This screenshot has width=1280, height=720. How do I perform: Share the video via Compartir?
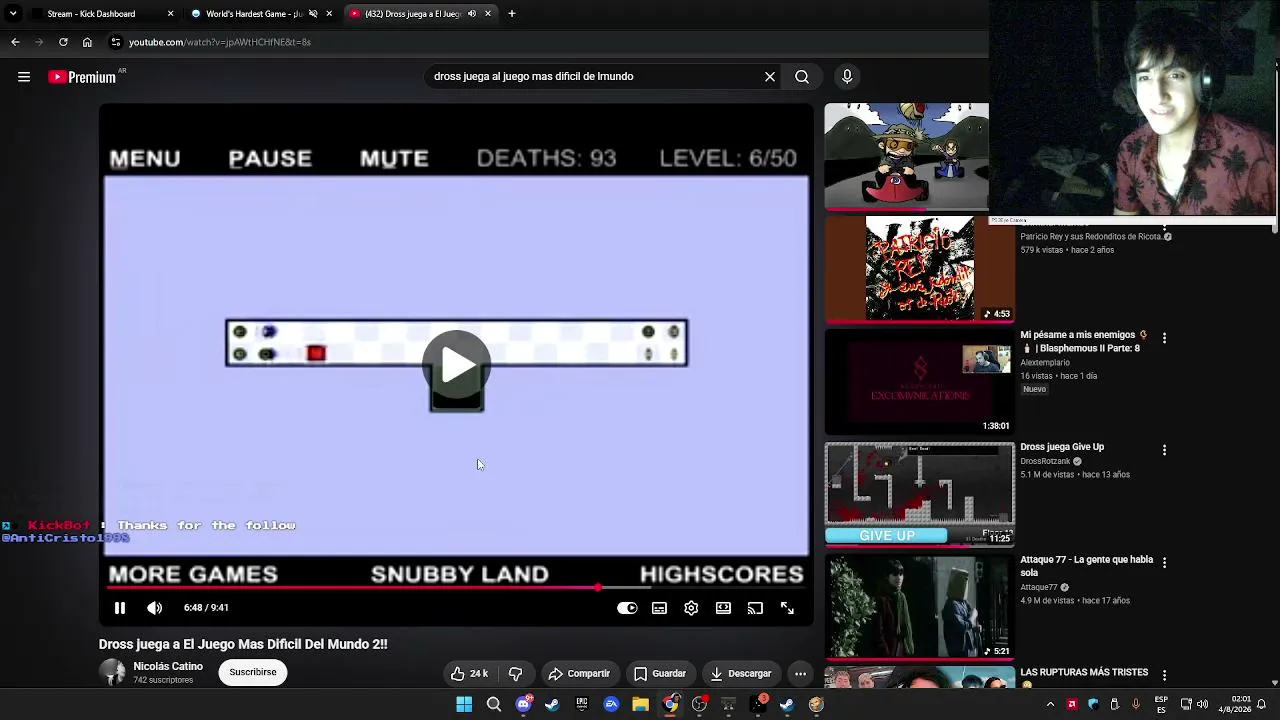coord(579,674)
